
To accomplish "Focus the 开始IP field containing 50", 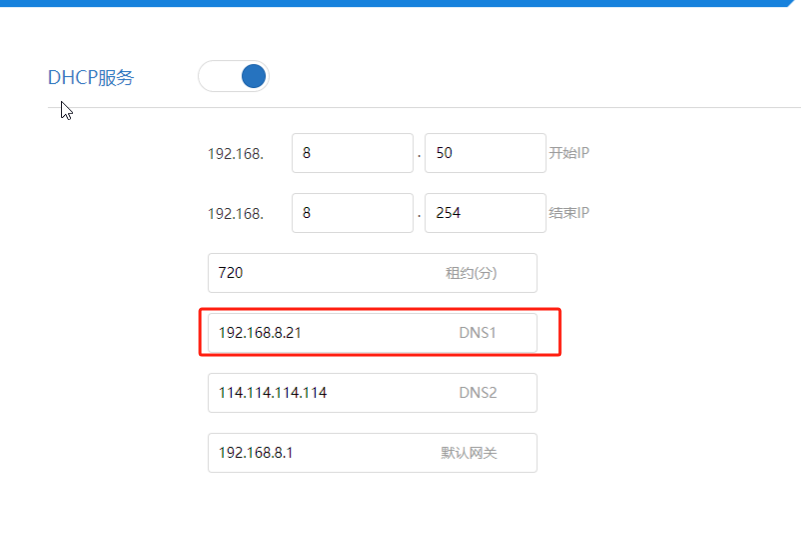I will pos(485,153).
